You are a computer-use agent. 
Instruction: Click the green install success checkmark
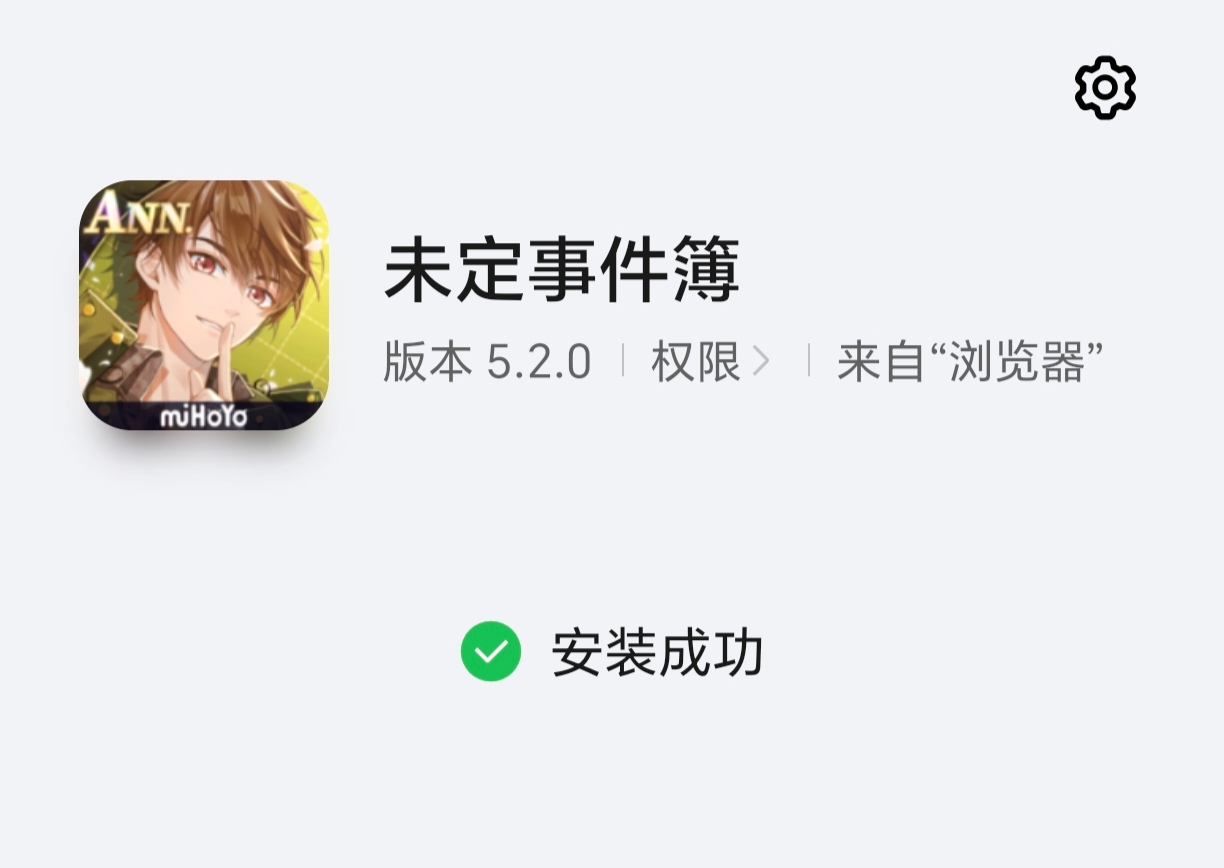(491, 652)
